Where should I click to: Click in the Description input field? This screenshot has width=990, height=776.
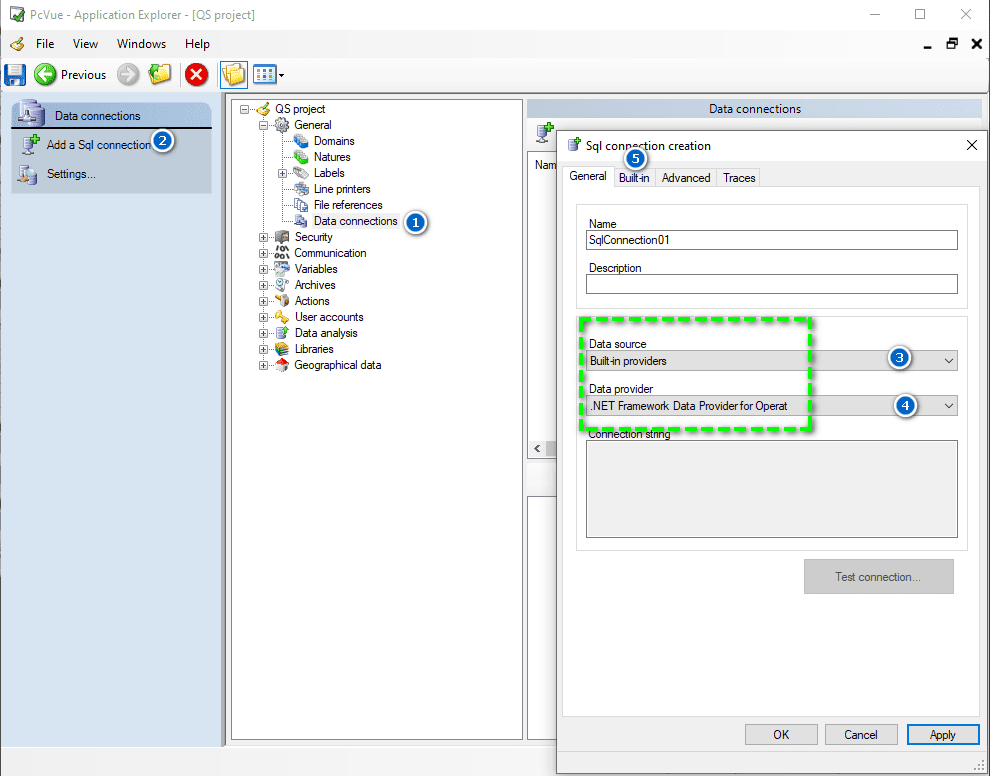click(772, 284)
